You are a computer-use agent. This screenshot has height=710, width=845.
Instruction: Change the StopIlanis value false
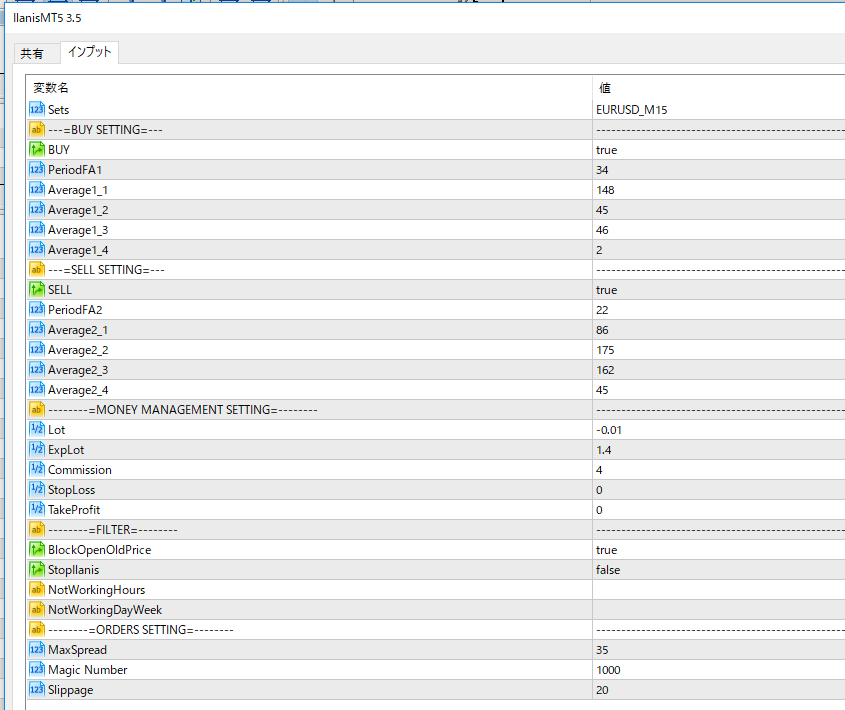(608, 570)
